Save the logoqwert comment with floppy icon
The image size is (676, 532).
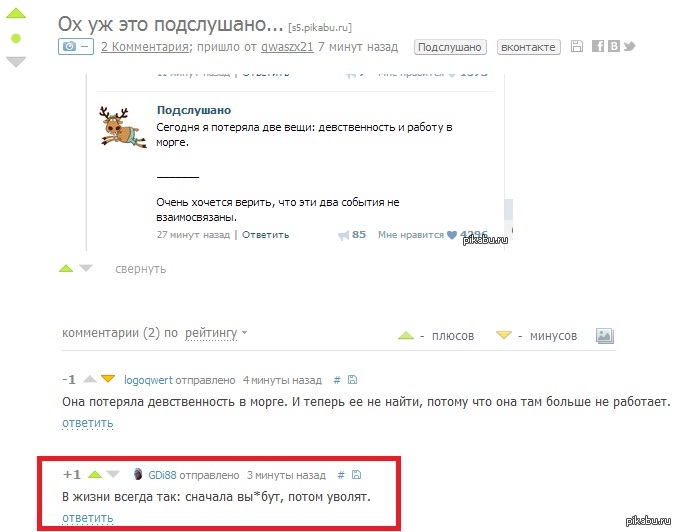point(352,380)
